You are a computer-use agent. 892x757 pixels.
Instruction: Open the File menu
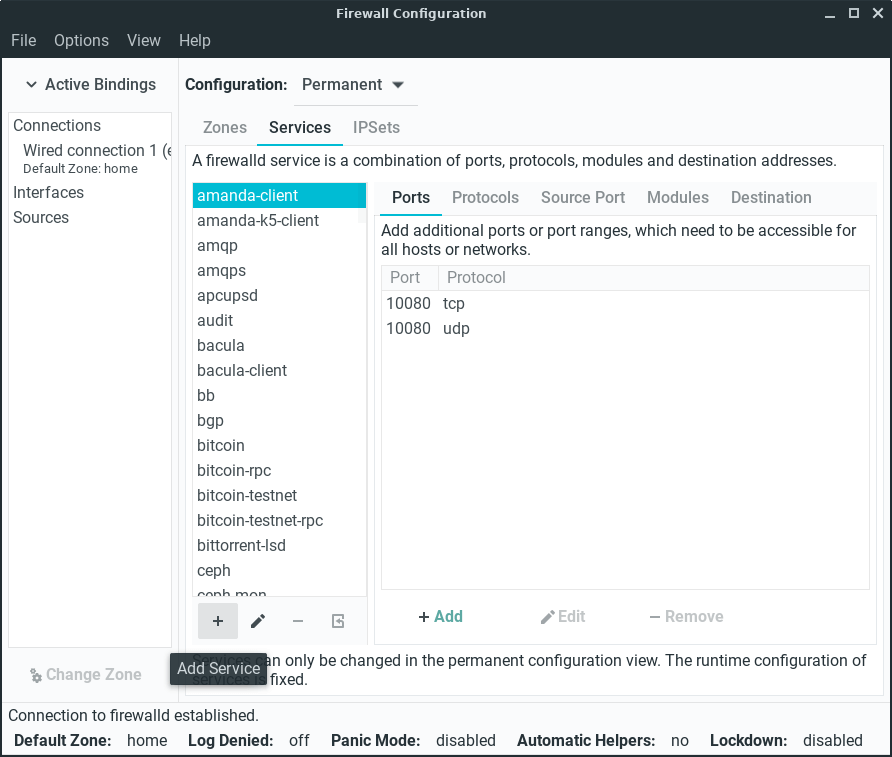(23, 41)
